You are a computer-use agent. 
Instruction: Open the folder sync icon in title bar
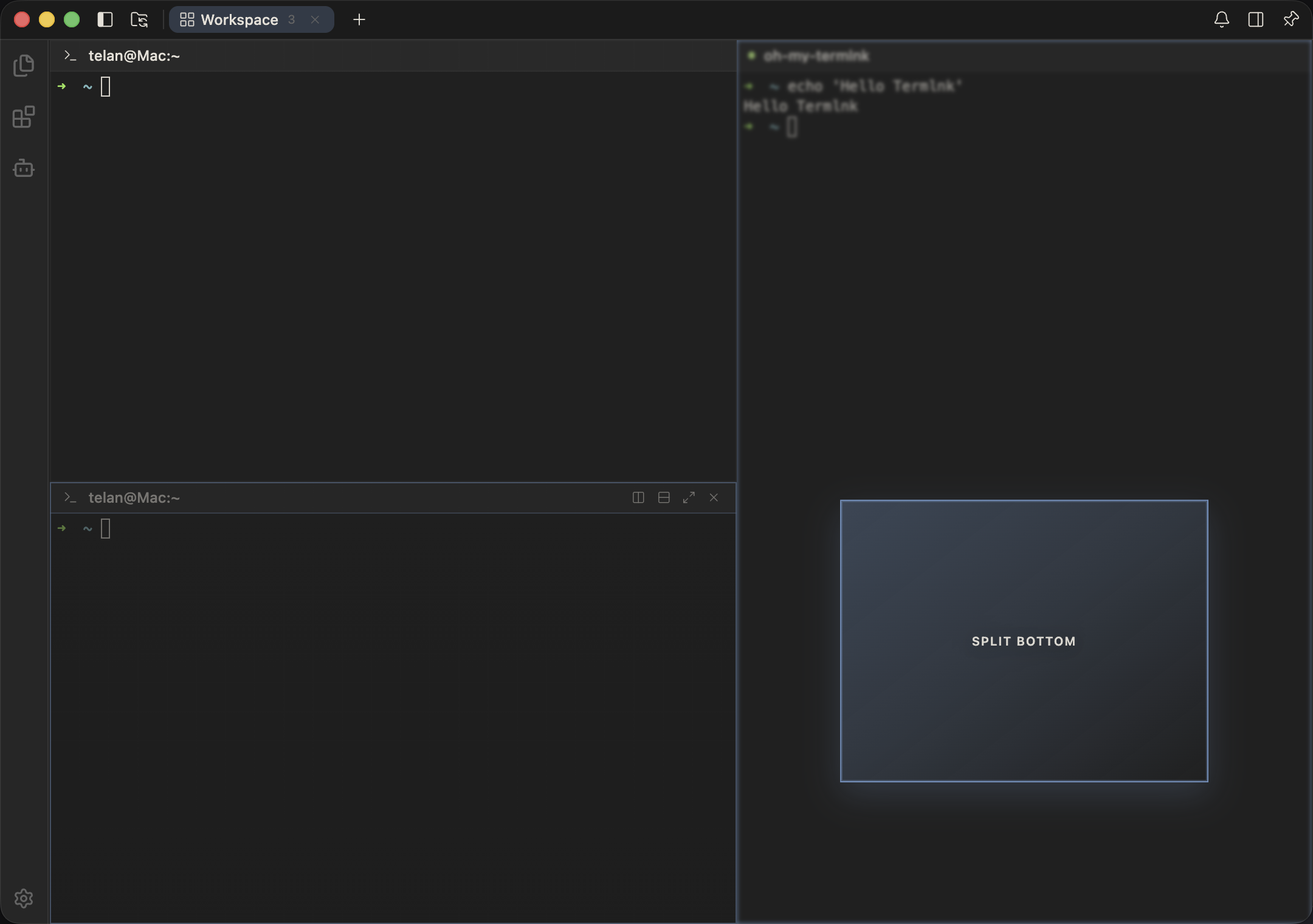pos(139,19)
